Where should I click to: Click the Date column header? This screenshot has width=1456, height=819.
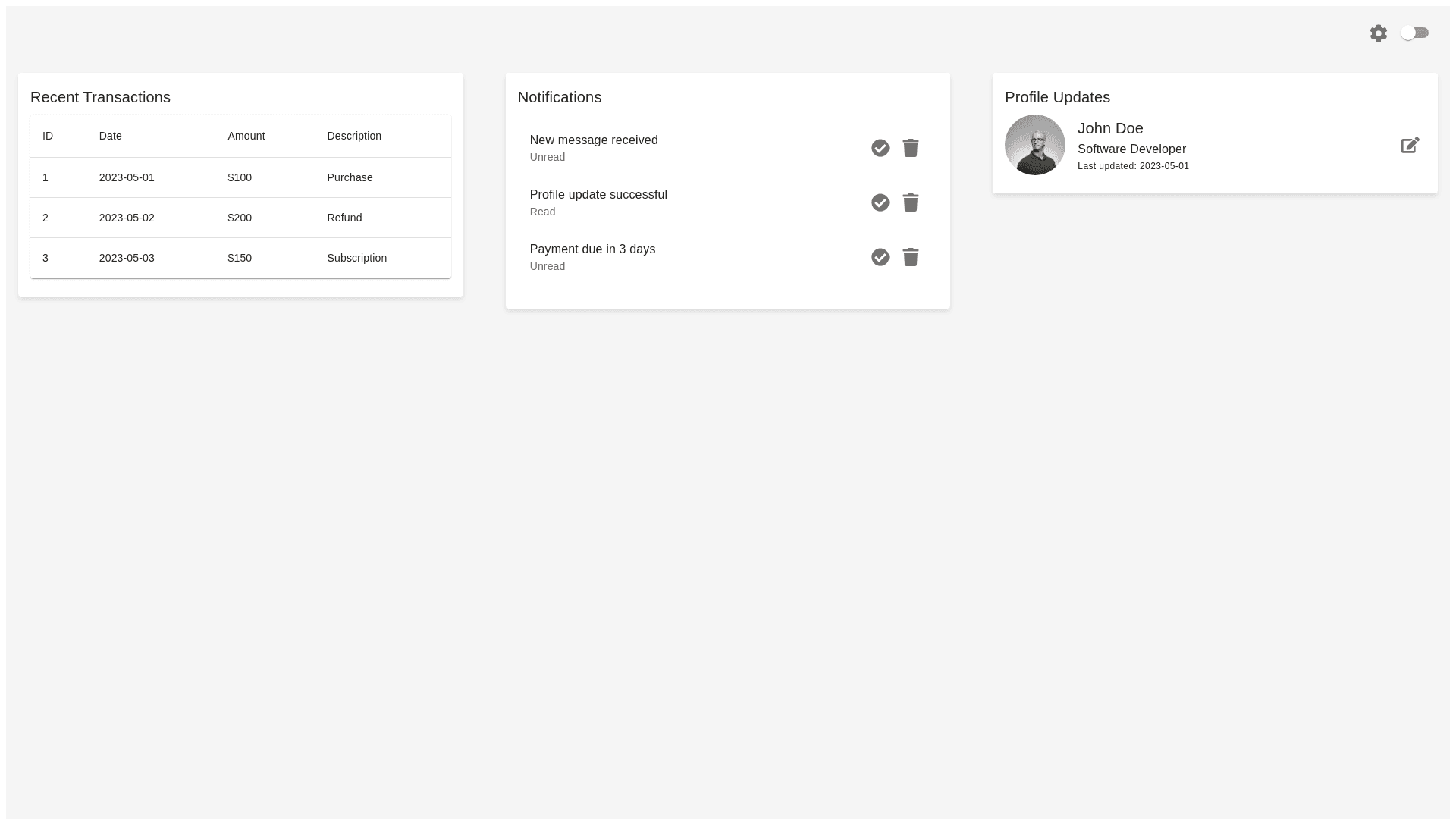110,136
